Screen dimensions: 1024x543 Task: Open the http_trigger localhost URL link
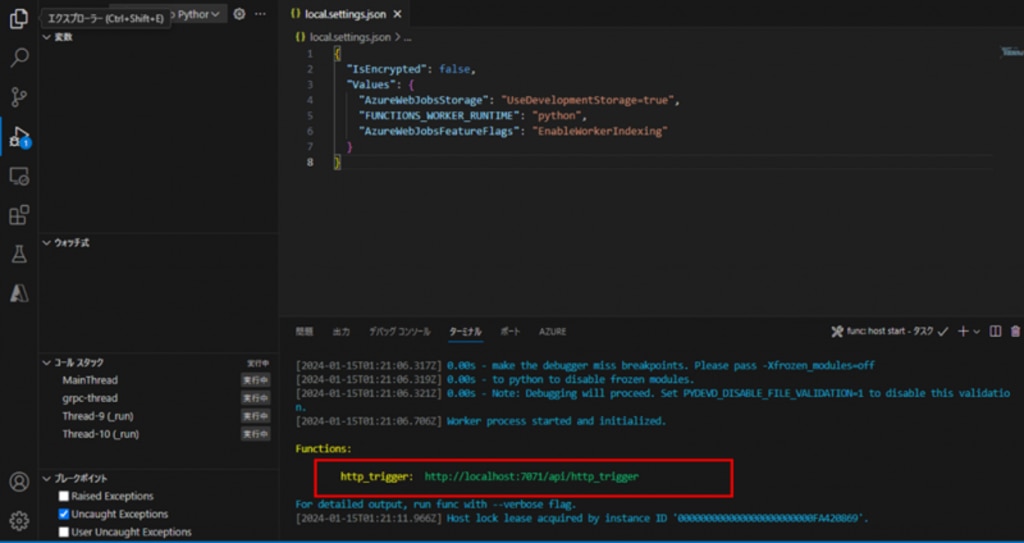pyautogui.click(x=532, y=476)
